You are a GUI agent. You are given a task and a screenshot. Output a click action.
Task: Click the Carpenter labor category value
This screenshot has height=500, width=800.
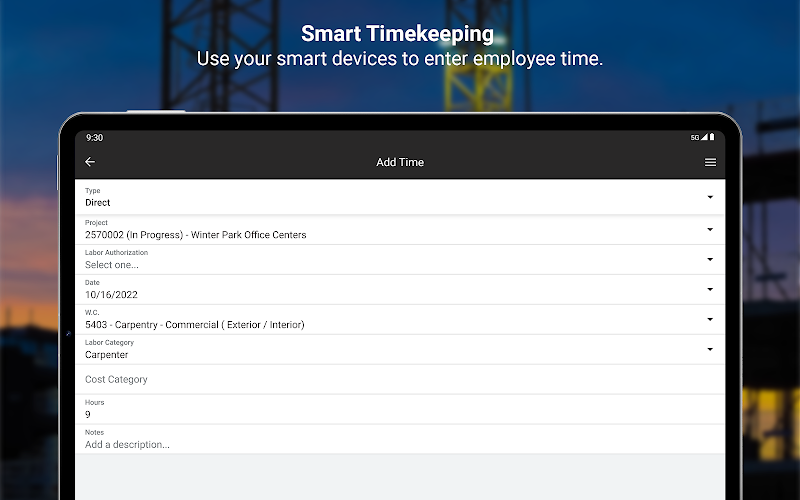[x=106, y=355]
